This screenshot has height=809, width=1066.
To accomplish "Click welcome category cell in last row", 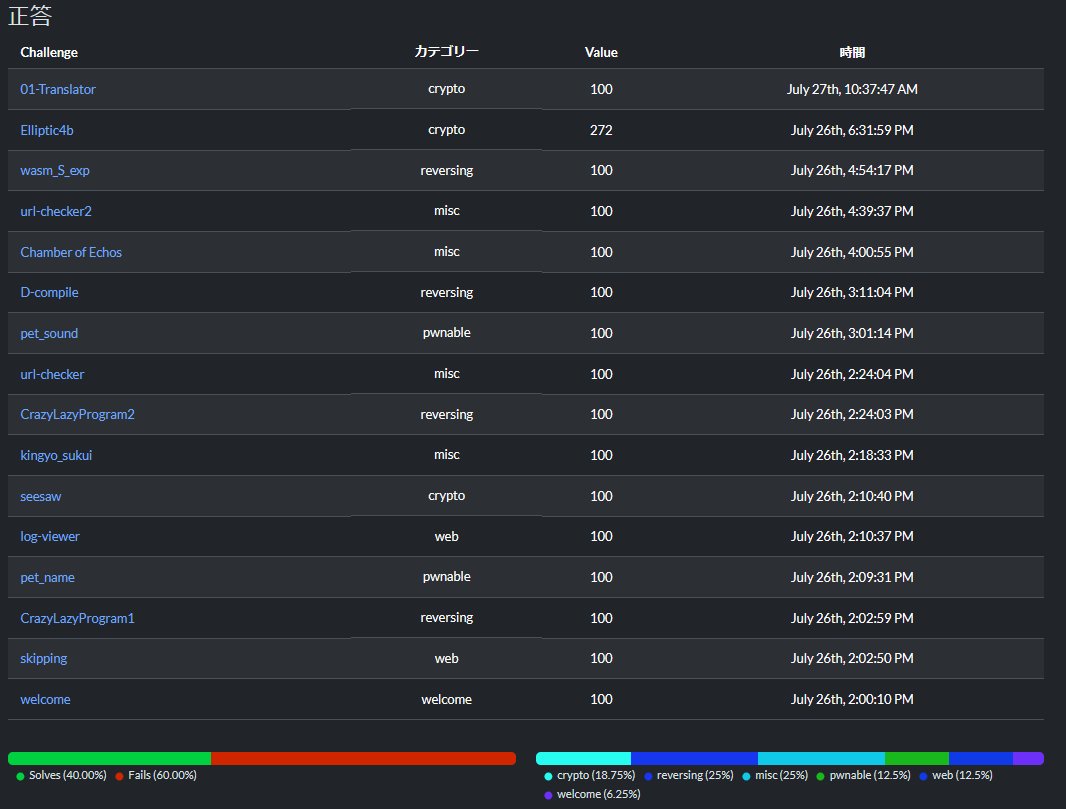I will pyautogui.click(x=447, y=700).
